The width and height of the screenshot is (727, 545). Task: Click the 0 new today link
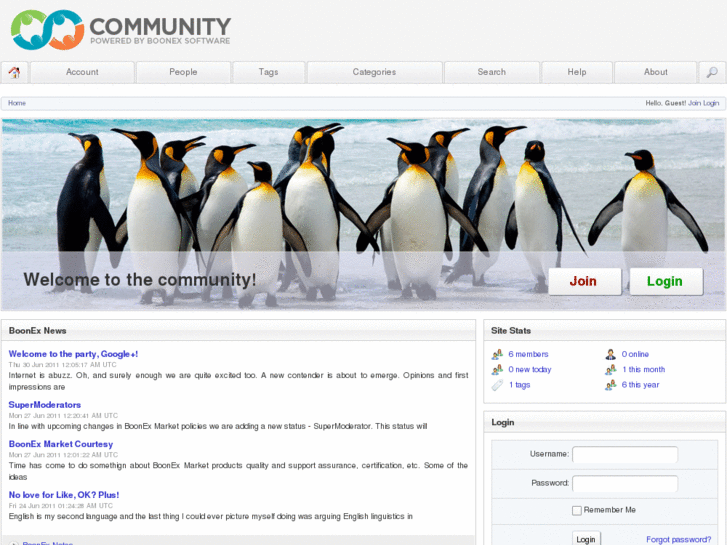pyautogui.click(x=529, y=370)
